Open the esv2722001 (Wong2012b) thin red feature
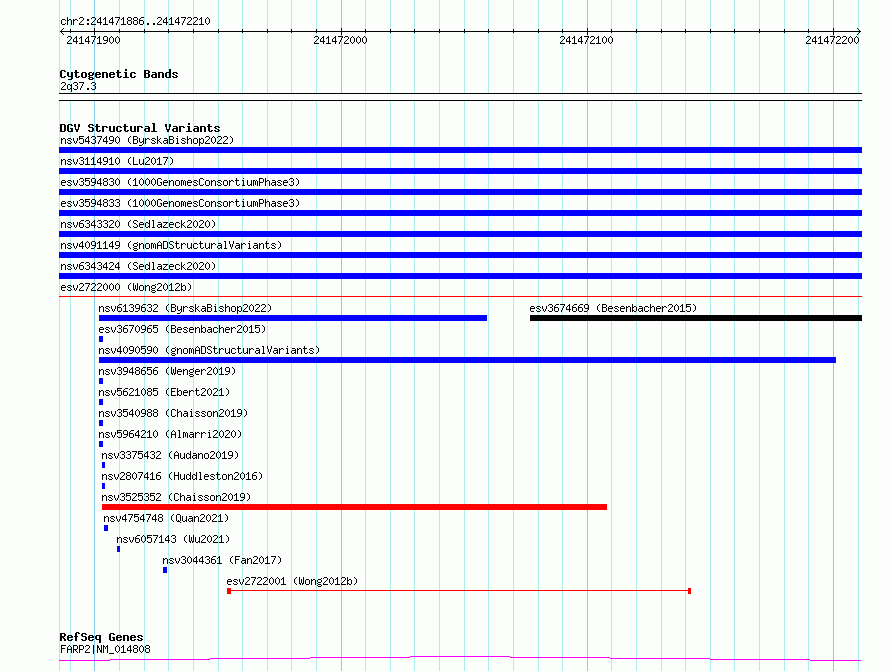Image resolution: width=890 pixels, height=671 pixels. pyautogui.click(x=459, y=591)
